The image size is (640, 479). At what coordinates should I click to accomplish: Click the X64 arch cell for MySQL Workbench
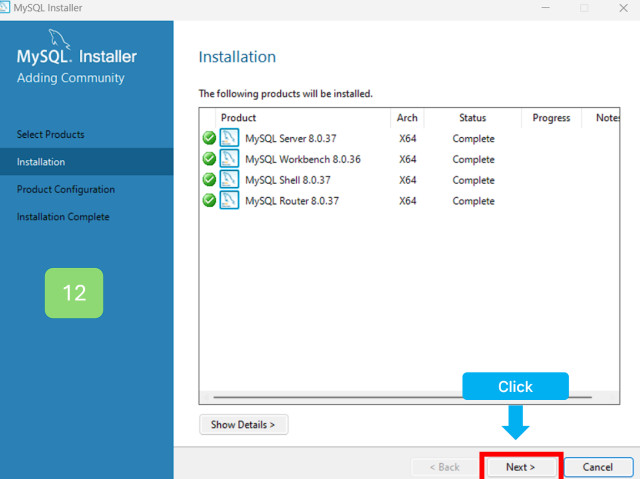[x=407, y=159]
